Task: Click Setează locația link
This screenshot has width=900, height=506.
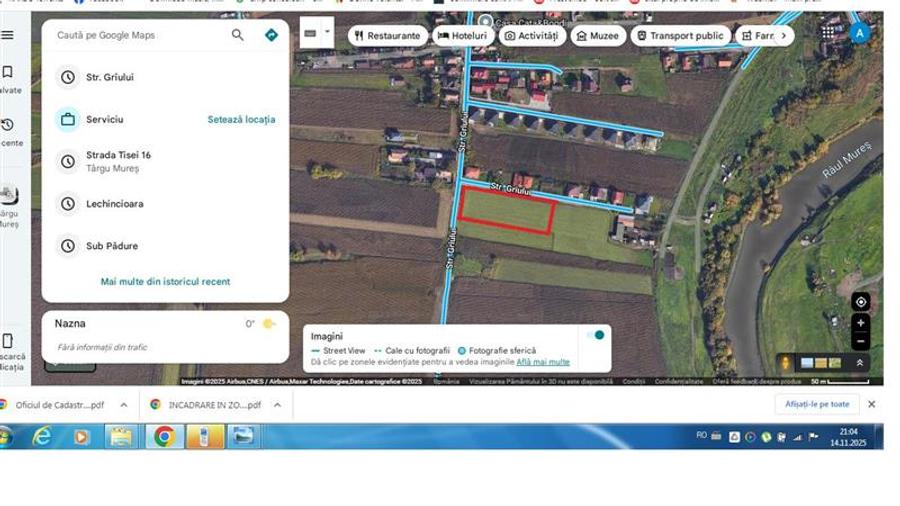Action: coord(241,119)
